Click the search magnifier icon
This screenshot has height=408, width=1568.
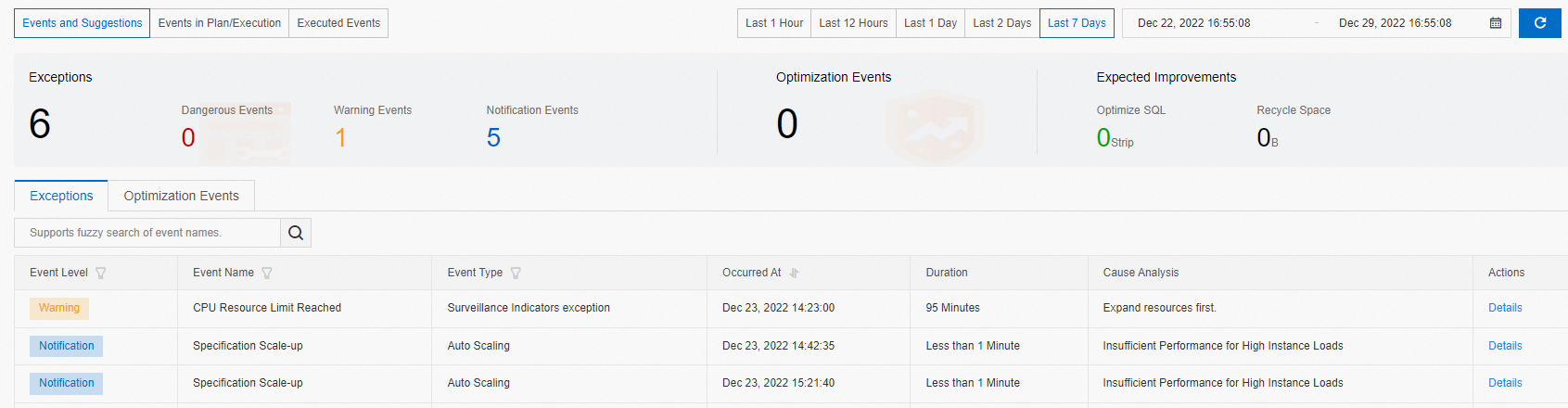(x=296, y=233)
